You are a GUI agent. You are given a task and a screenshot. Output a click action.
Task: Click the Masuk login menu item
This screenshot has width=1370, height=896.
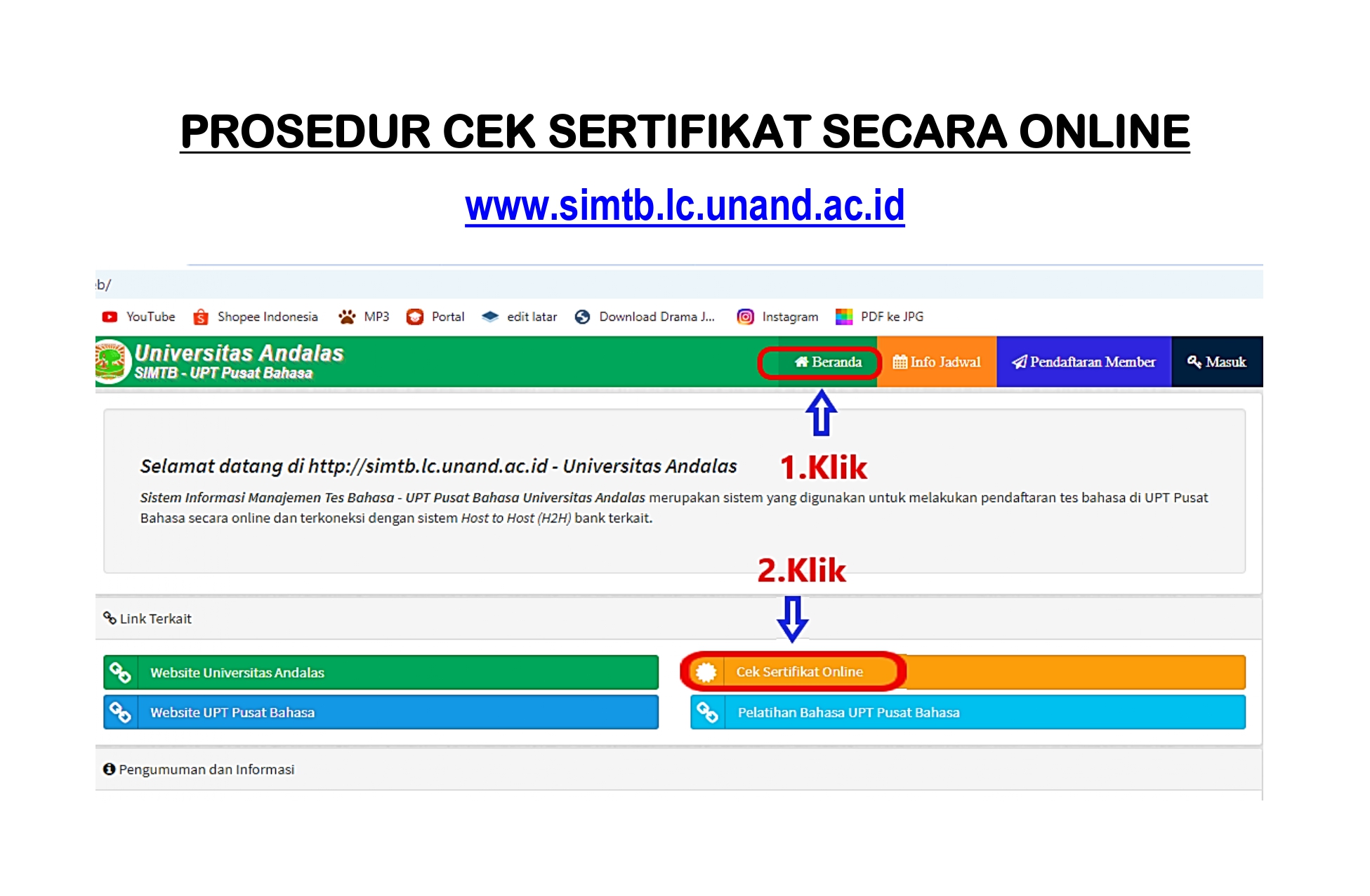tap(1220, 362)
